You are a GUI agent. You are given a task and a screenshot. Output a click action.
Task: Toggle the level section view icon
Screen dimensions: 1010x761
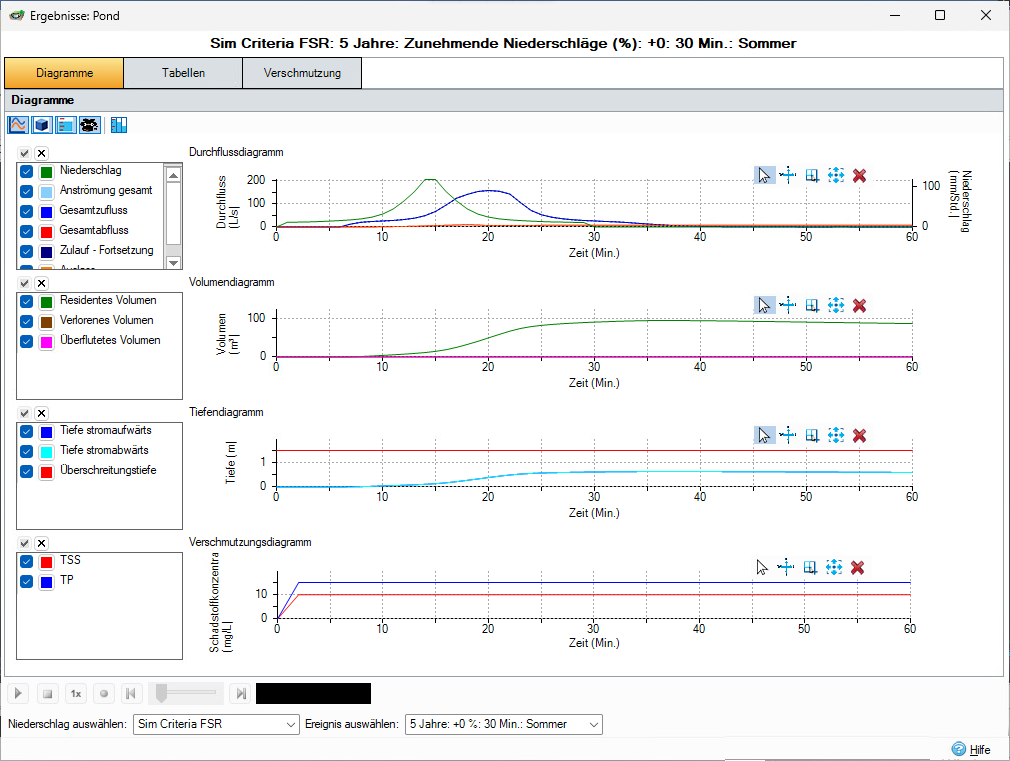click(x=66, y=124)
